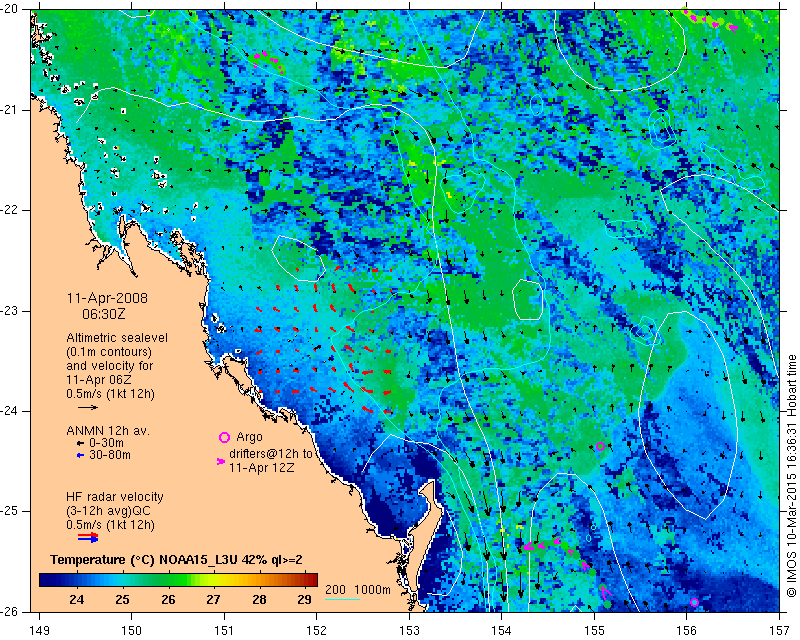Viewport: 800px width, 640px height.
Task: Click the 'drifters@12h to' text
Action: (x=270, y=454)
